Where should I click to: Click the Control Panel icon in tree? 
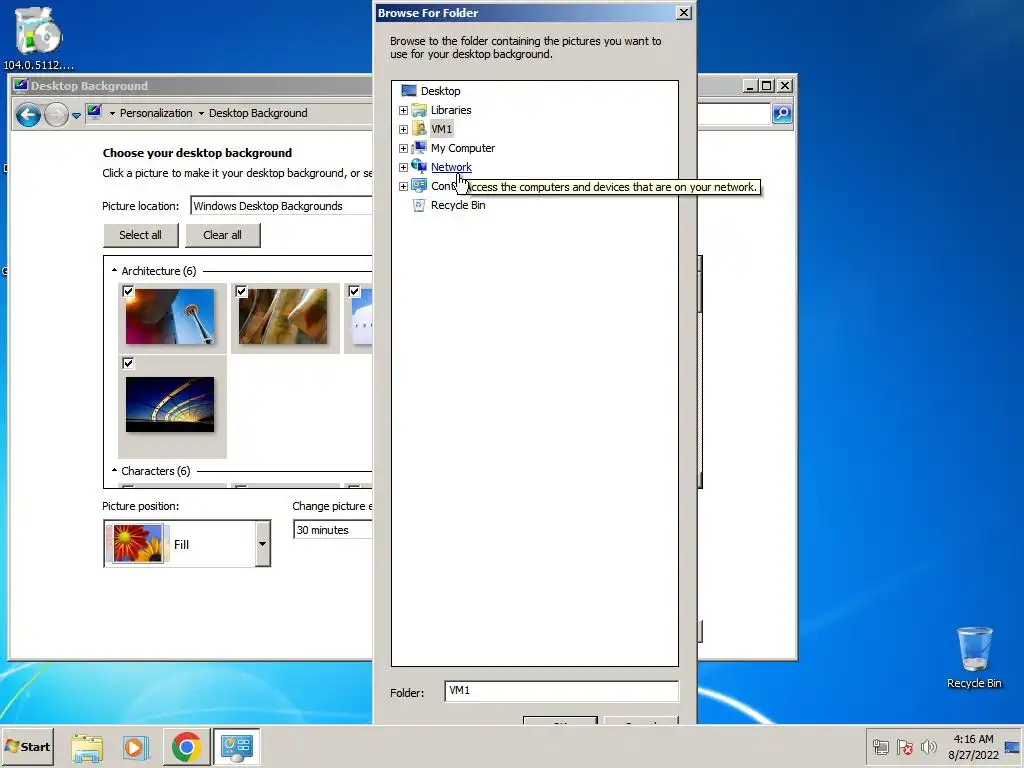419,185
